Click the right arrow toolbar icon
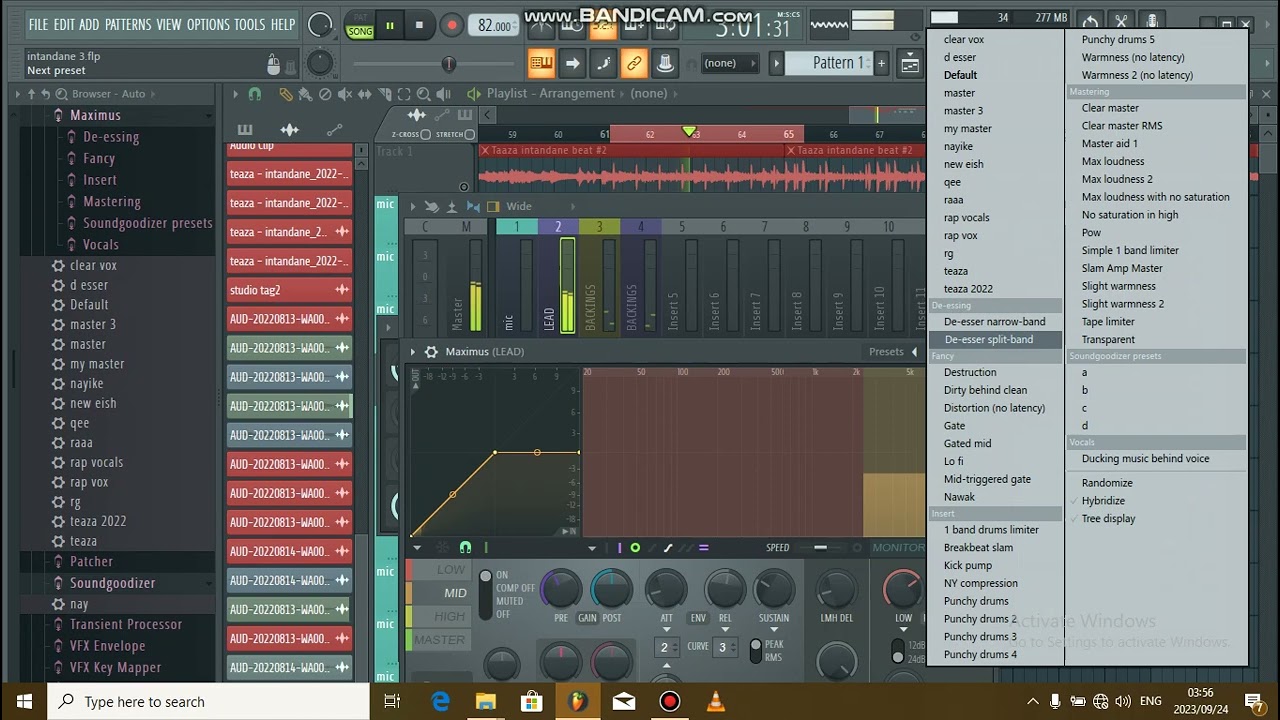This screenshot has width=1280, height=720. click(572, 63)
